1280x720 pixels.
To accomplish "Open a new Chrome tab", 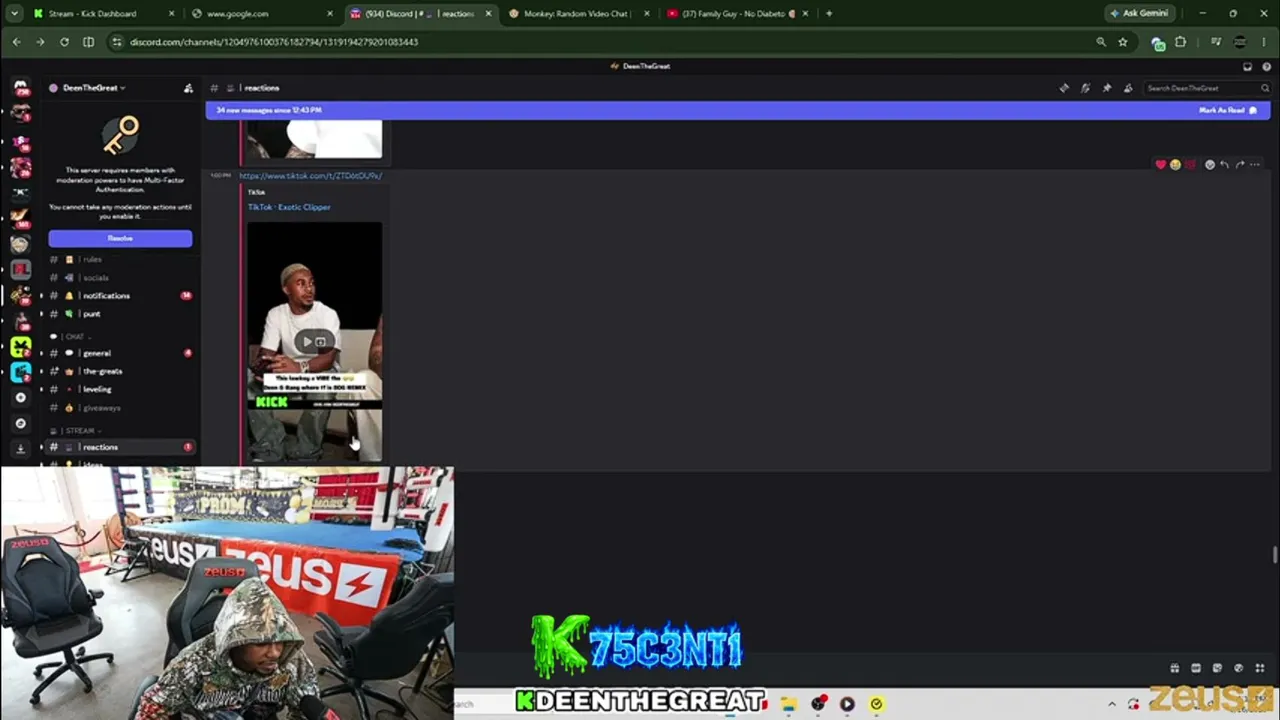I will tap(829, 14).
